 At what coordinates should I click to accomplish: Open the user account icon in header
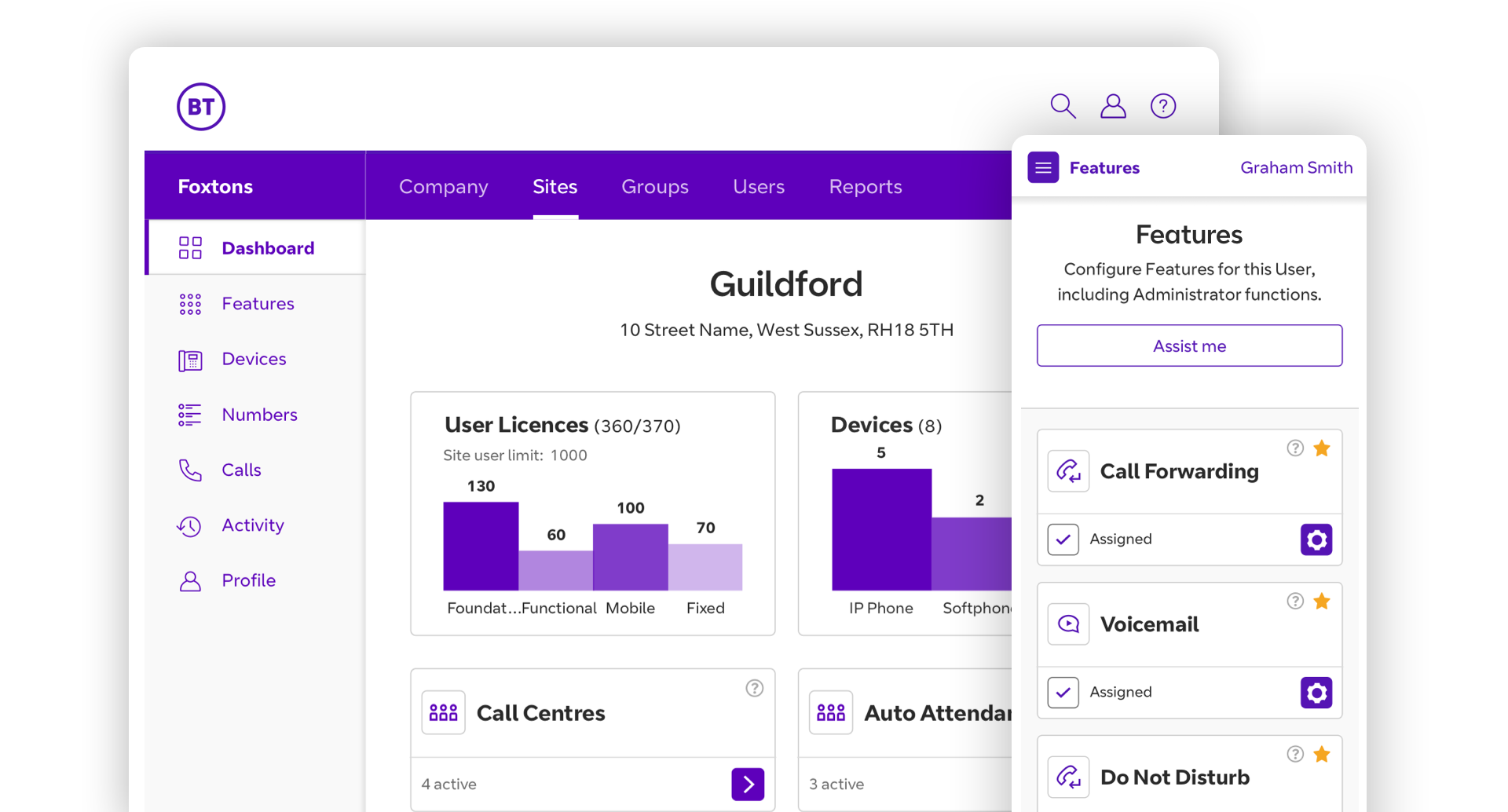click(x=1113, y=105)
